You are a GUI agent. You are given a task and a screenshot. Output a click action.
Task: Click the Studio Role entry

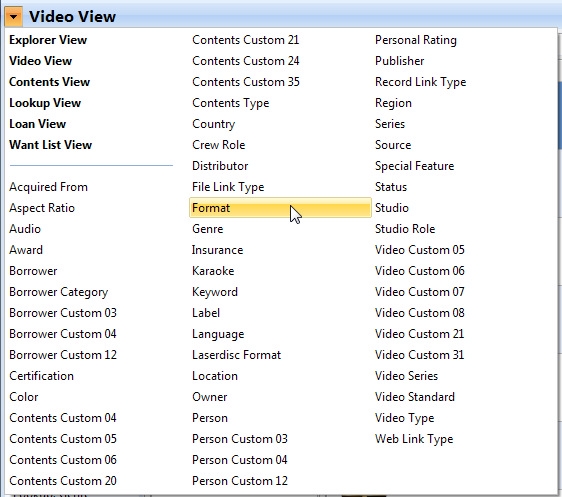[x=405, y=229]
